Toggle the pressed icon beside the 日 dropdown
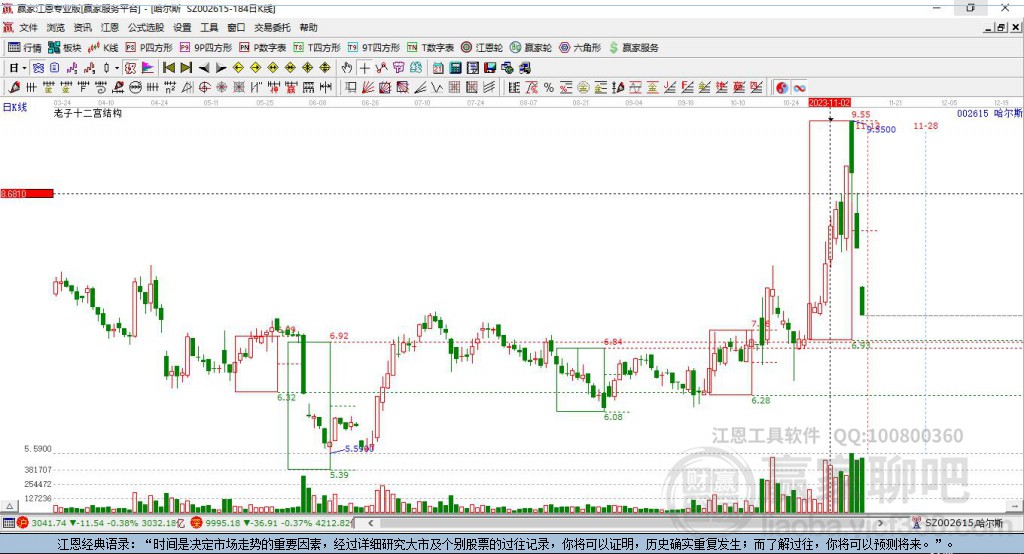This screenshot has height=554, width=1024. 39,68
